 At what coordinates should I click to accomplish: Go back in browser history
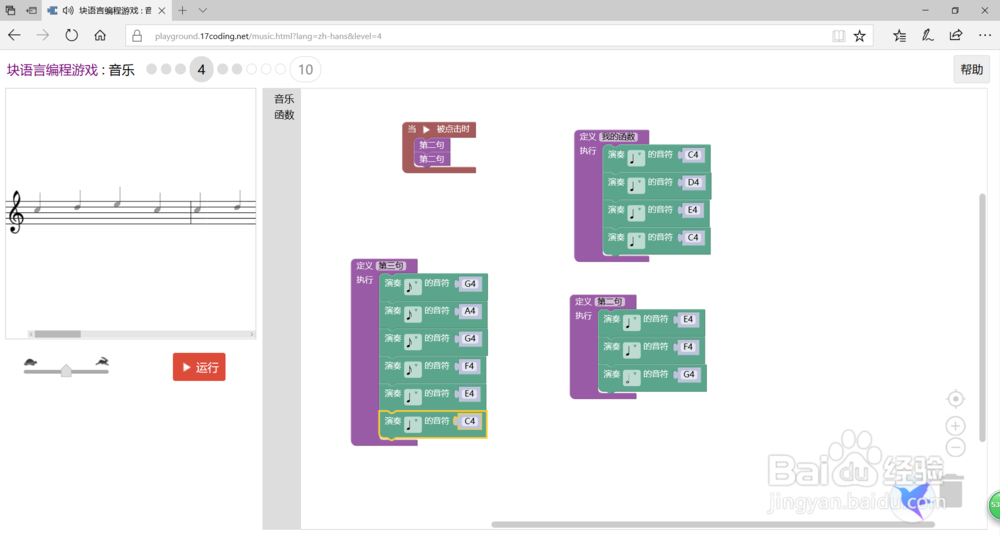click(14, 36)
